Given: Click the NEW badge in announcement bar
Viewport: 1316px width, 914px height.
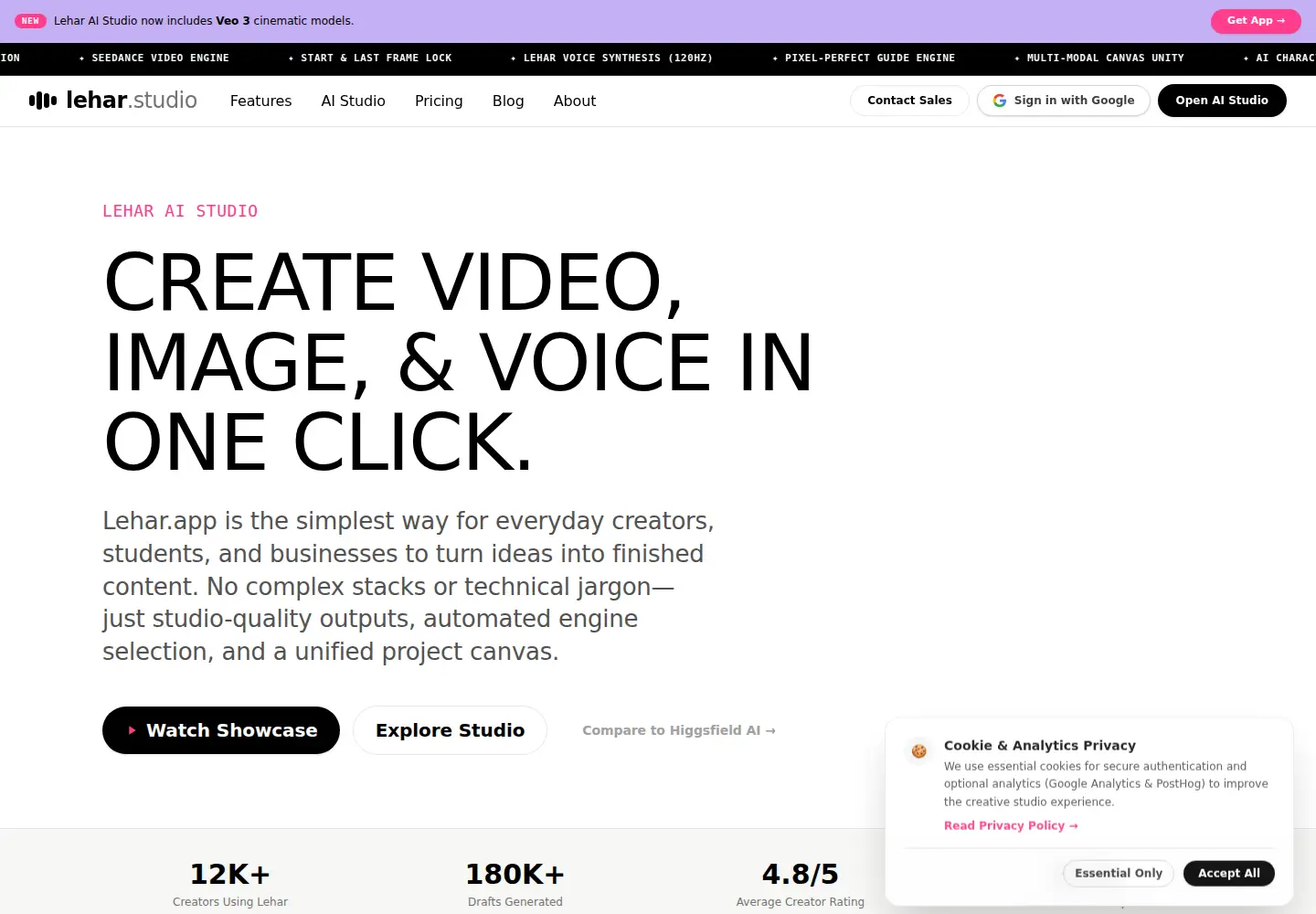Looking at the screenshot, I should 30,21.
